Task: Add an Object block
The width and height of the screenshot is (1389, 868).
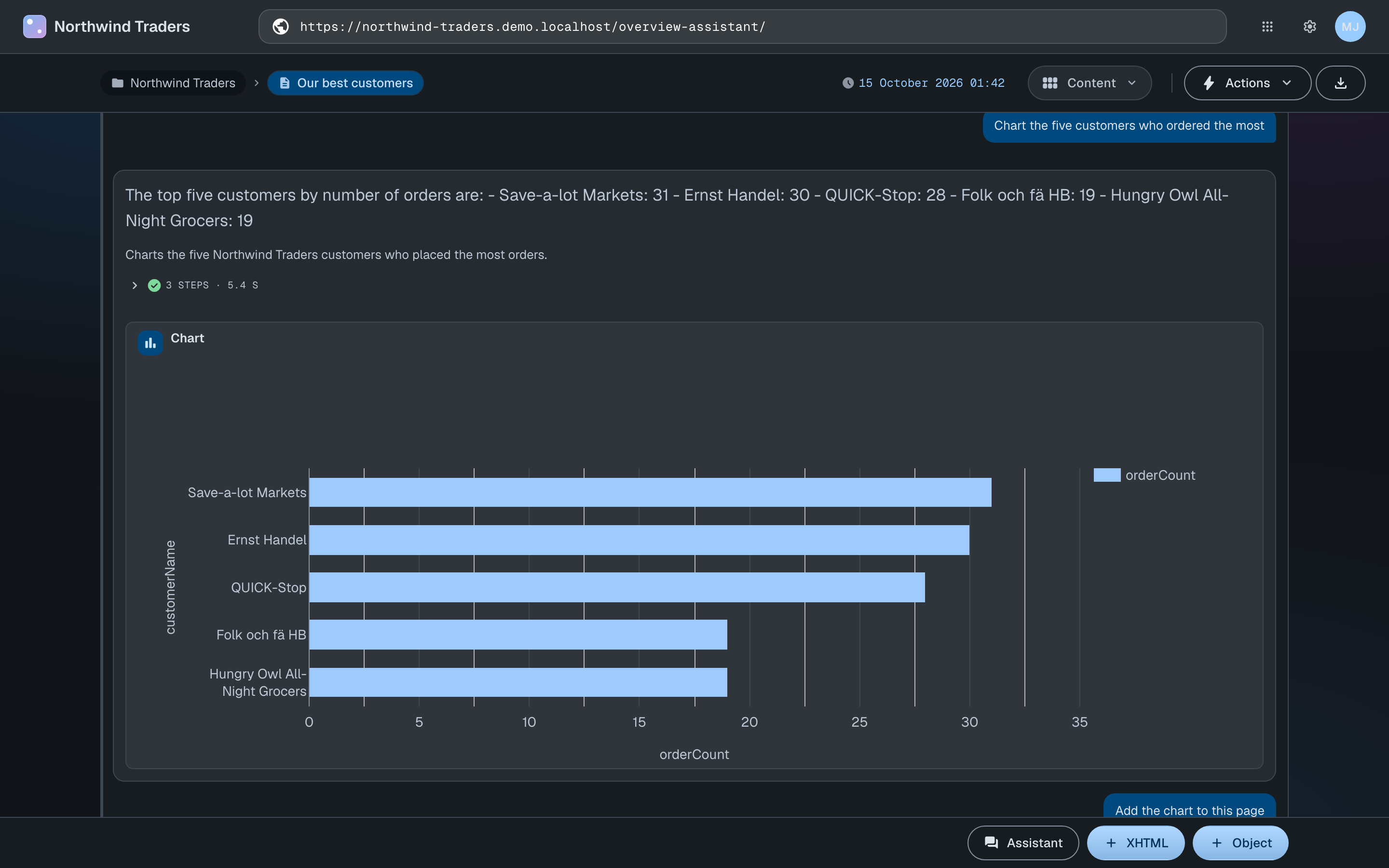Action: [x=1240, y=843]
